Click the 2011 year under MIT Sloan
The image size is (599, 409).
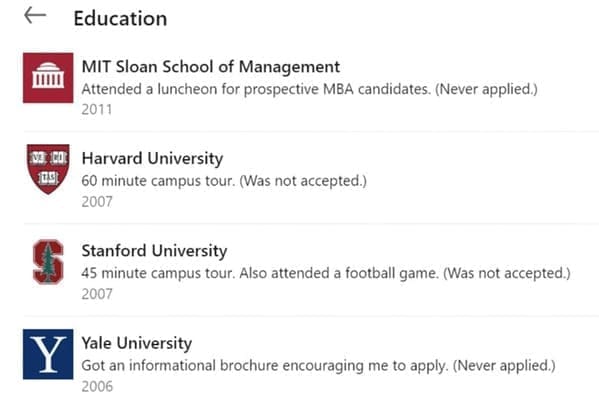(x=97, y=110)
